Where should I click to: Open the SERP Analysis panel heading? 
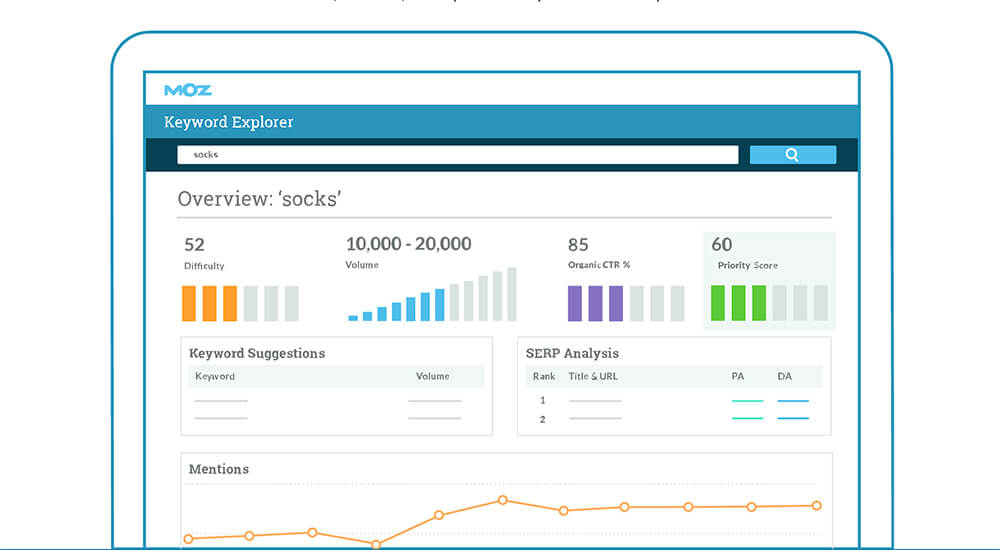[x=572, y=353]
